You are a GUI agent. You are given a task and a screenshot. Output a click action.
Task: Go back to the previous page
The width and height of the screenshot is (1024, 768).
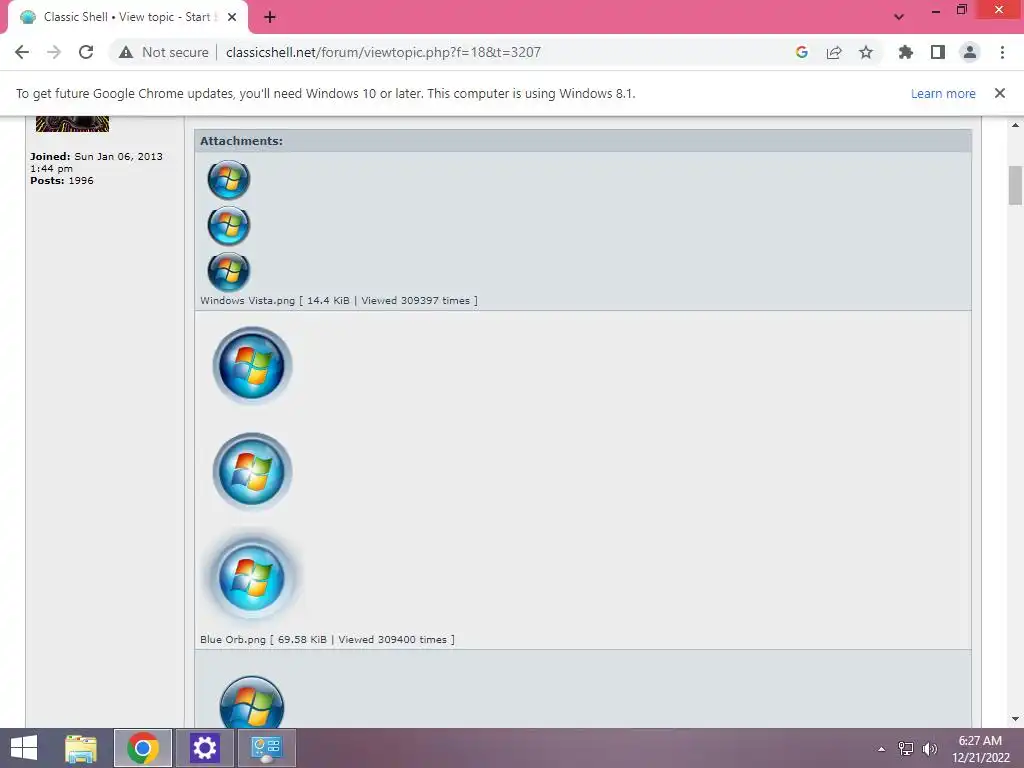pos(22,52)
